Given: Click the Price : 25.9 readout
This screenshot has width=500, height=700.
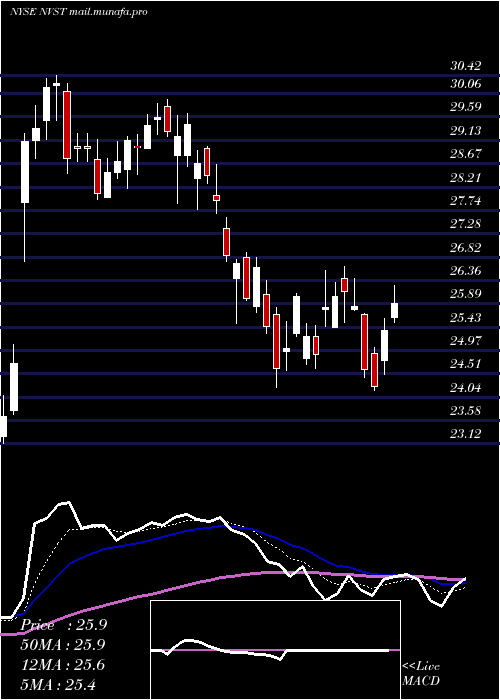Looking at the screenshot, I should coord(63,625).
